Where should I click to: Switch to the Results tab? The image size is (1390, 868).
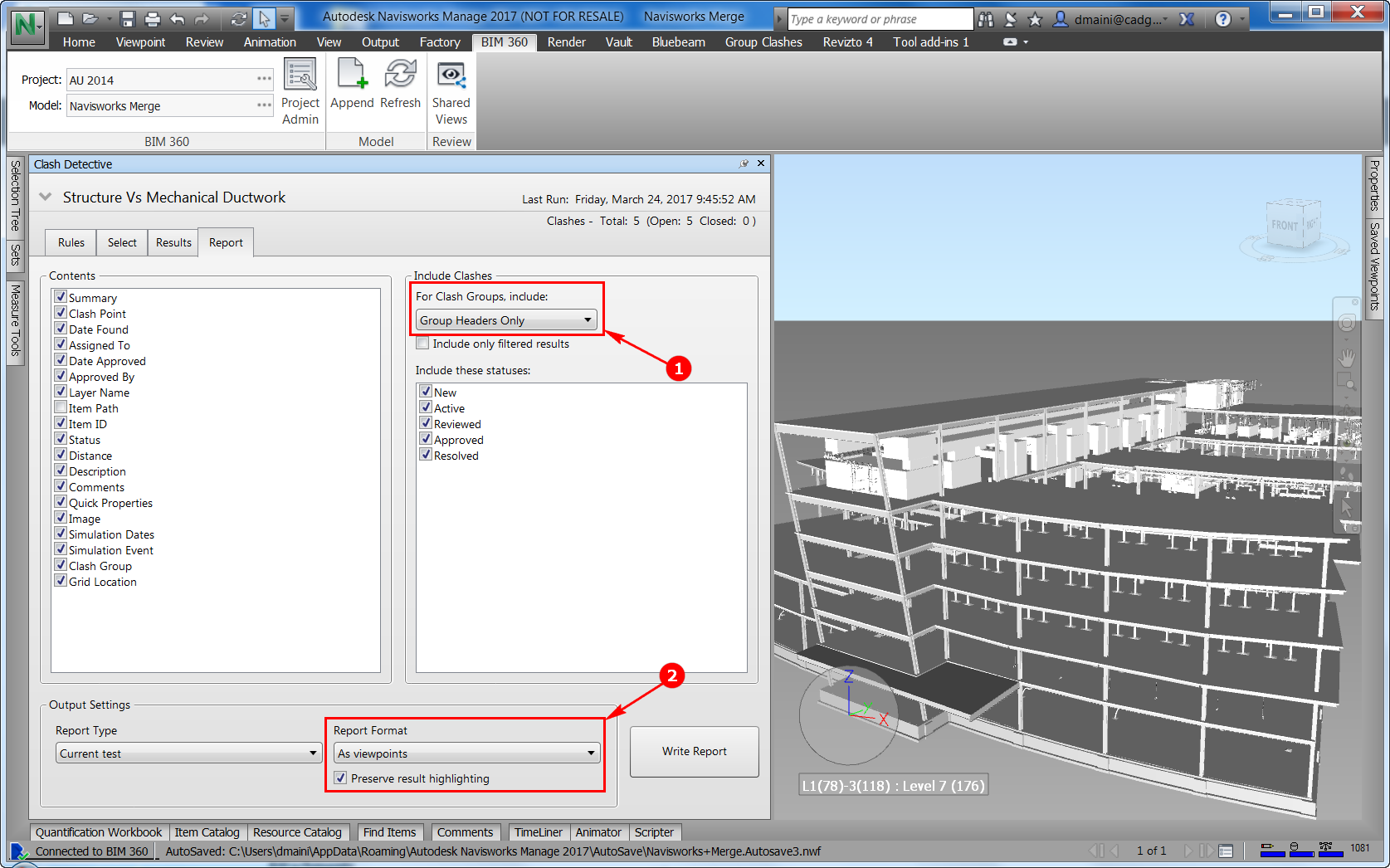173,242
